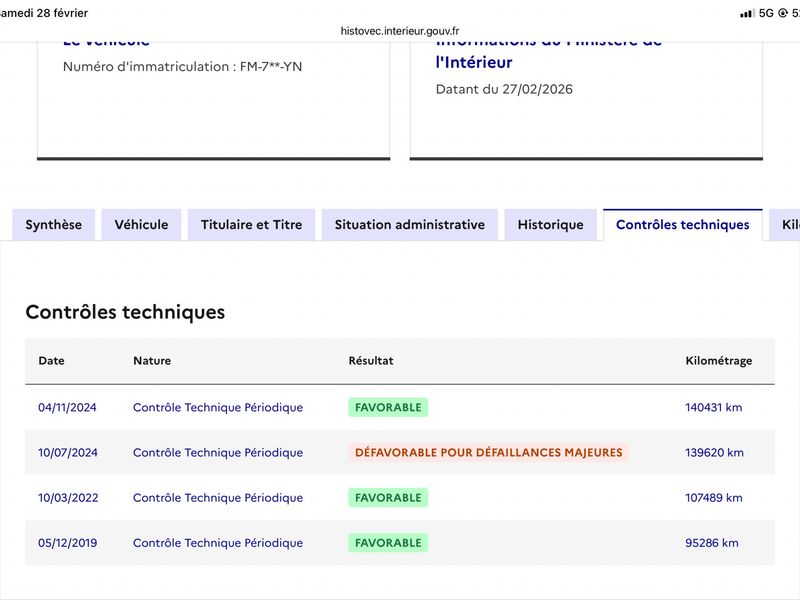Open the Situation administrative tab
Viewport: 800px width, 600px height.
click(x=409, y=225)
